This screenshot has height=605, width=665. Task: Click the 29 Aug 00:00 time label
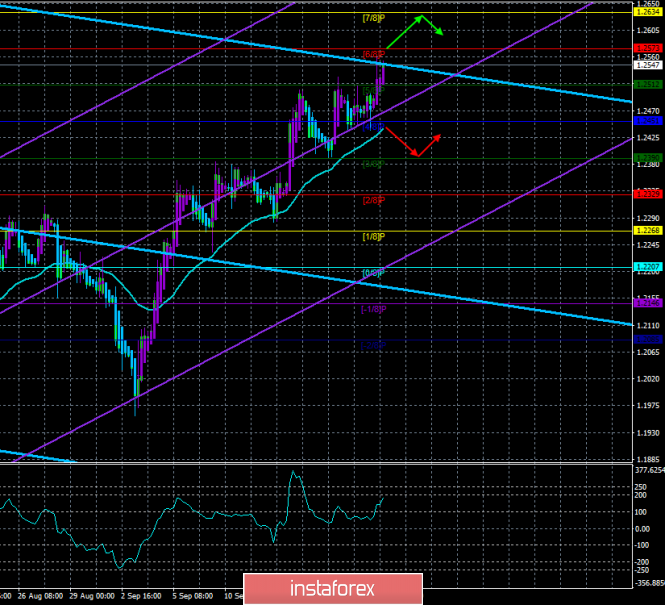(x=92, y=596)
